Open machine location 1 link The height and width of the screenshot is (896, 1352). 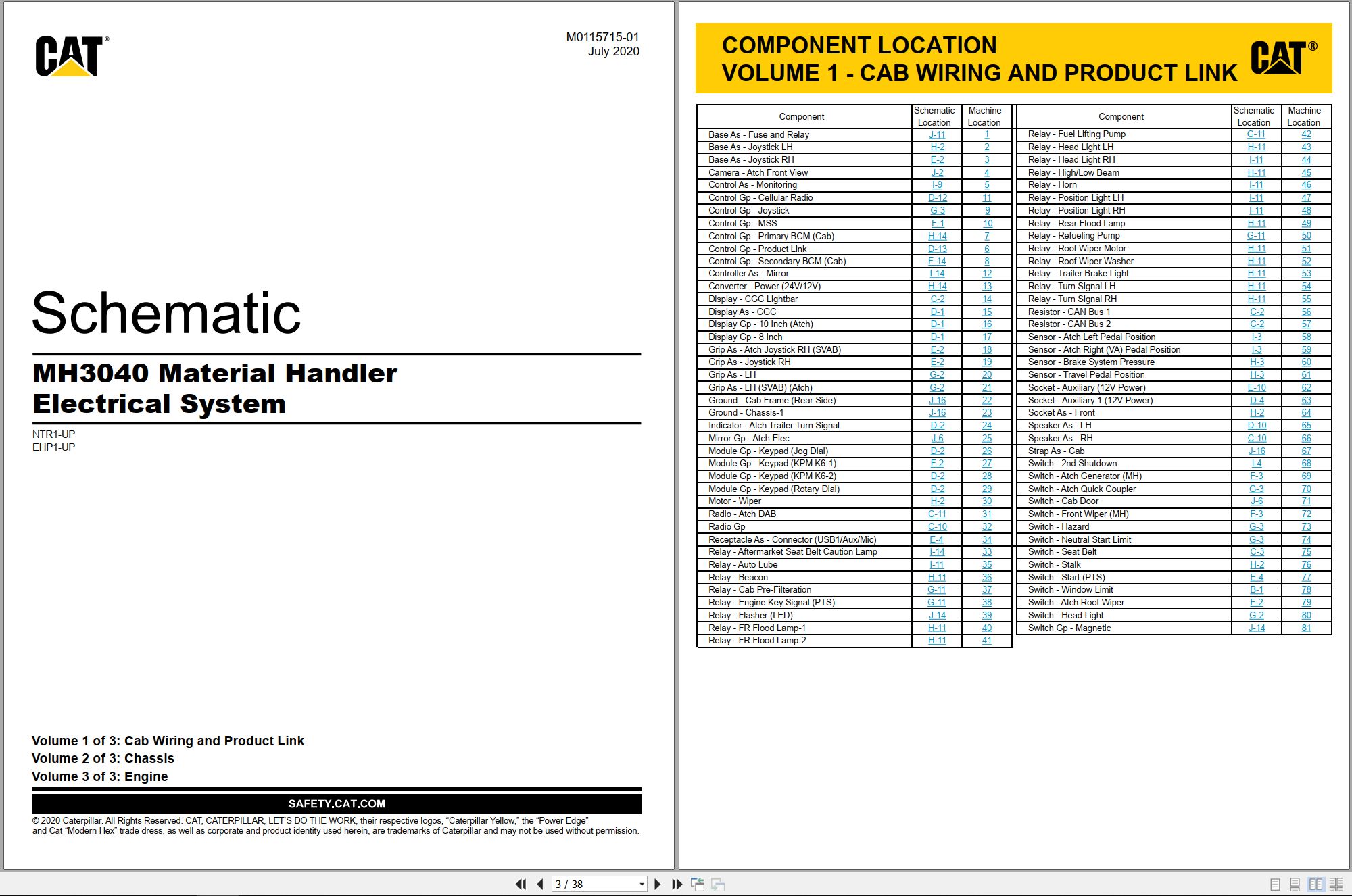(x=986, y=134)
